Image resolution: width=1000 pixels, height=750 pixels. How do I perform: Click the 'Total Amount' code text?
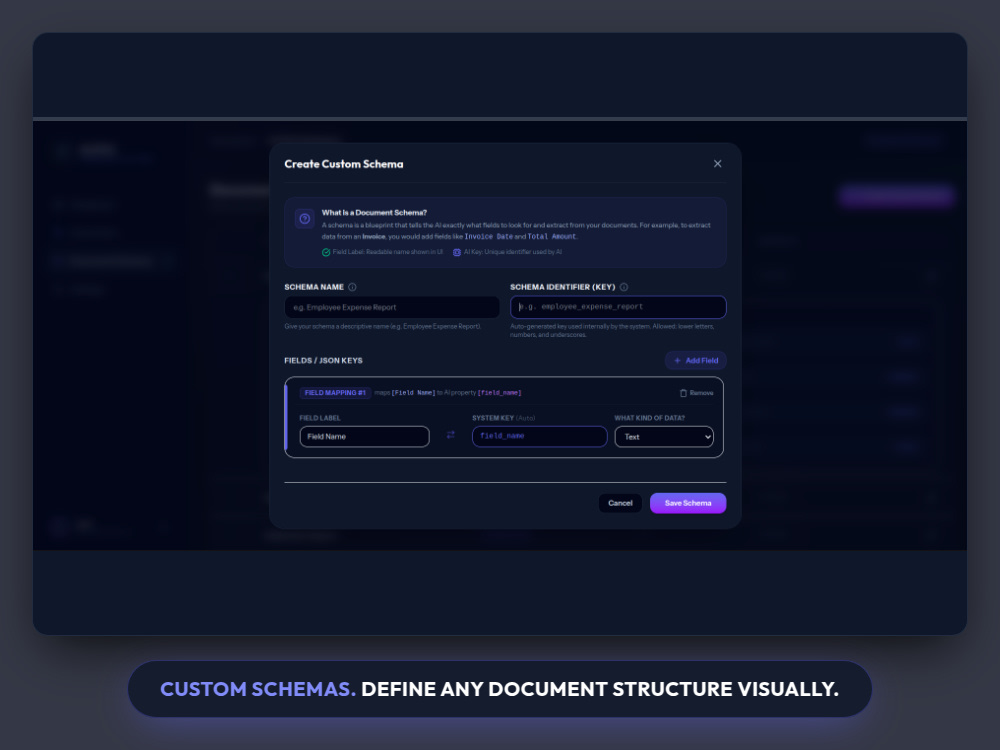point(552,237)
